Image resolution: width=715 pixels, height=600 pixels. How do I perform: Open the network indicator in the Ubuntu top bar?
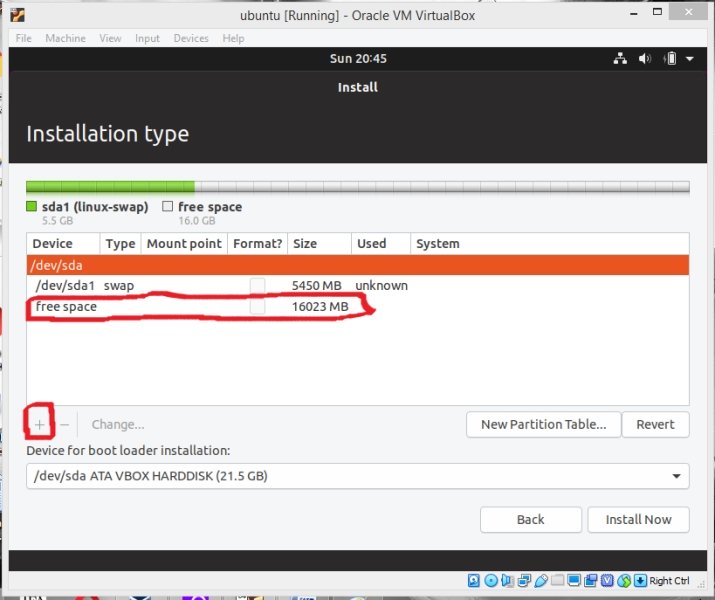click(x=620, y=58)
